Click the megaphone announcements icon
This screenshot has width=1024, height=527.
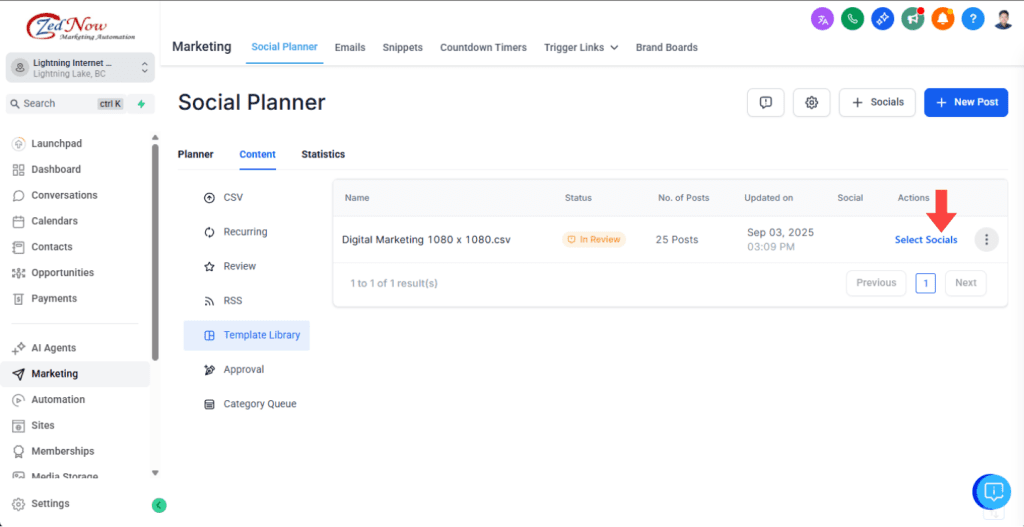912,19
